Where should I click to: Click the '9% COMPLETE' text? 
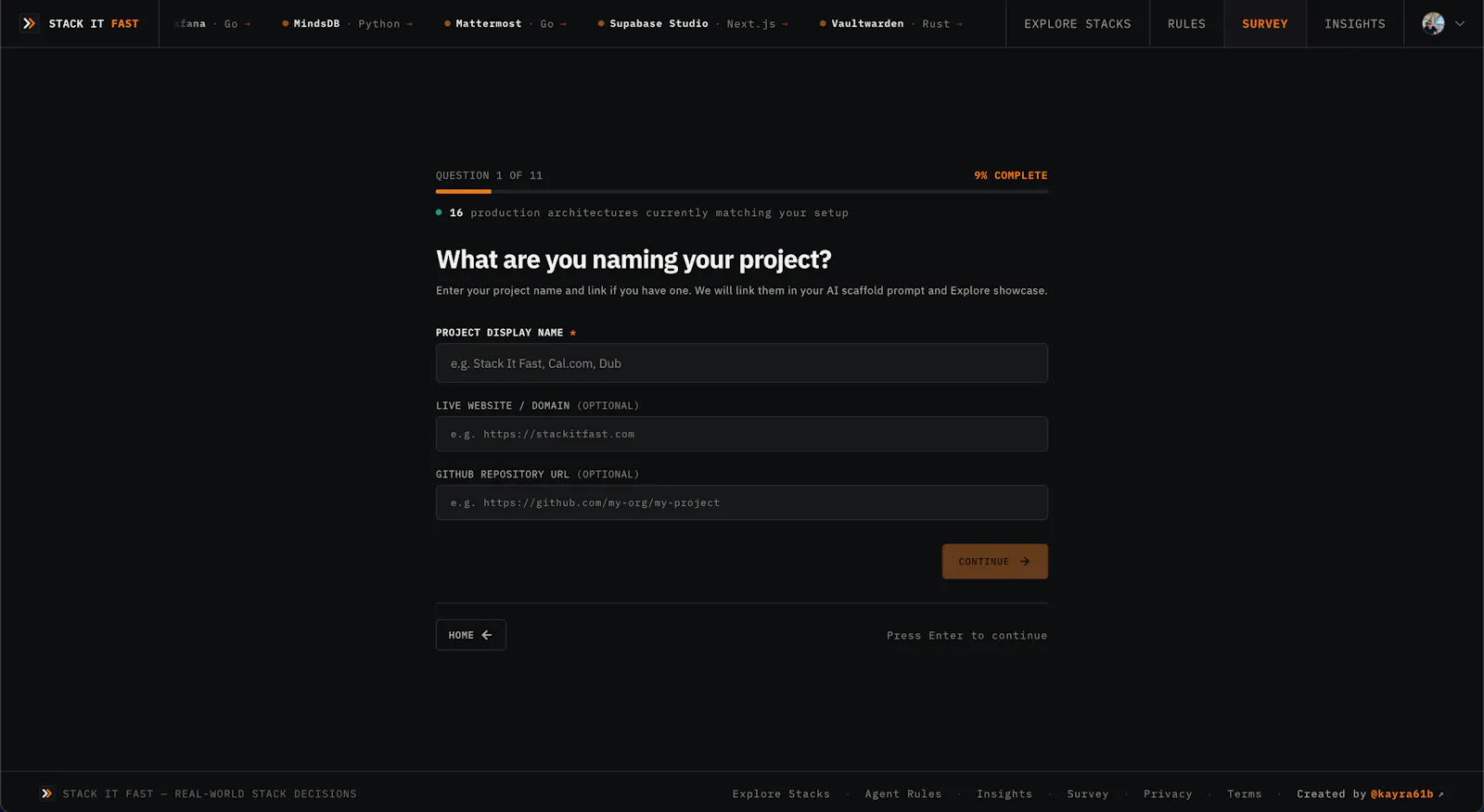1010,175
